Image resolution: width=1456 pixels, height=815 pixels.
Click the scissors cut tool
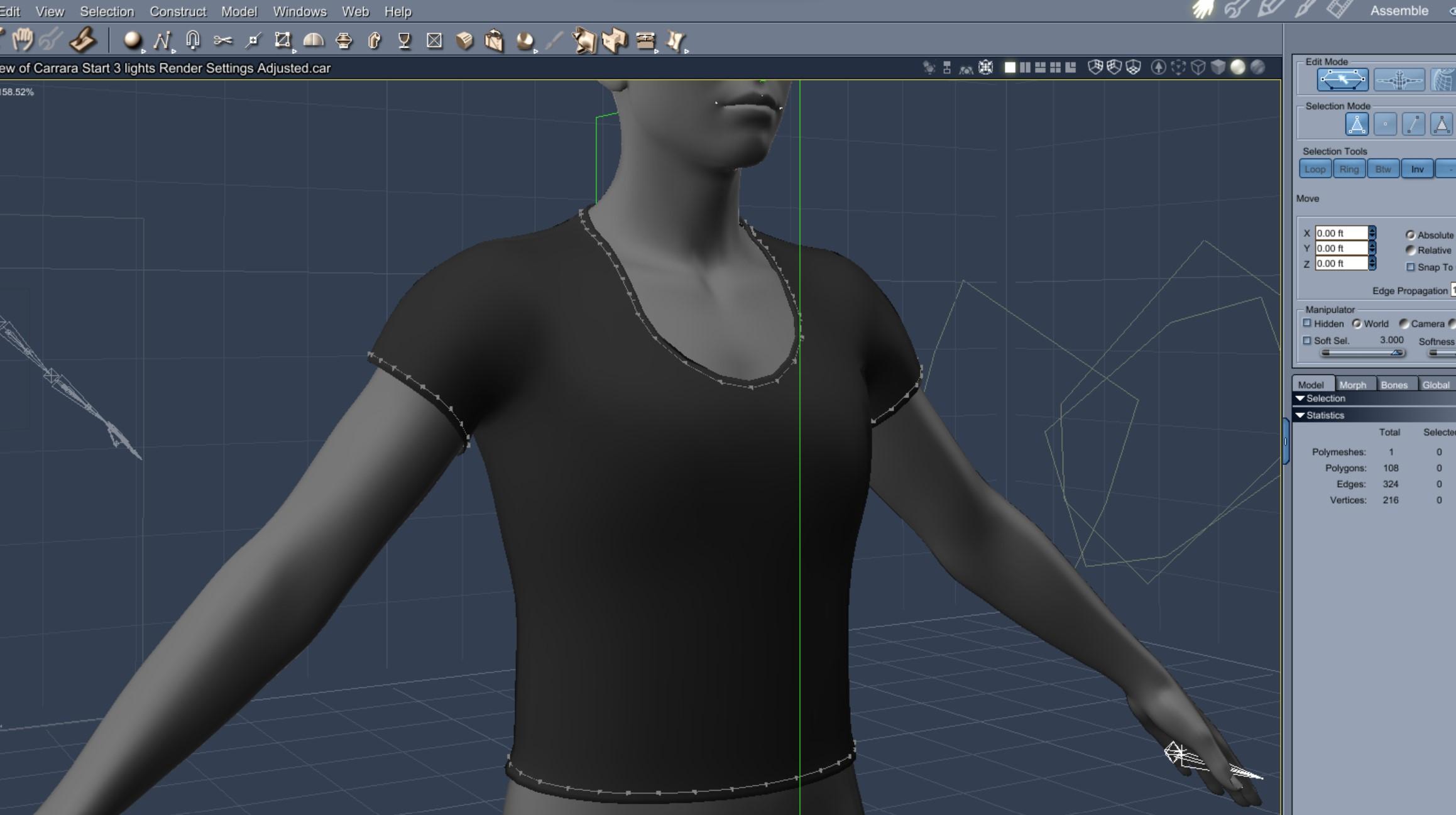222,41
